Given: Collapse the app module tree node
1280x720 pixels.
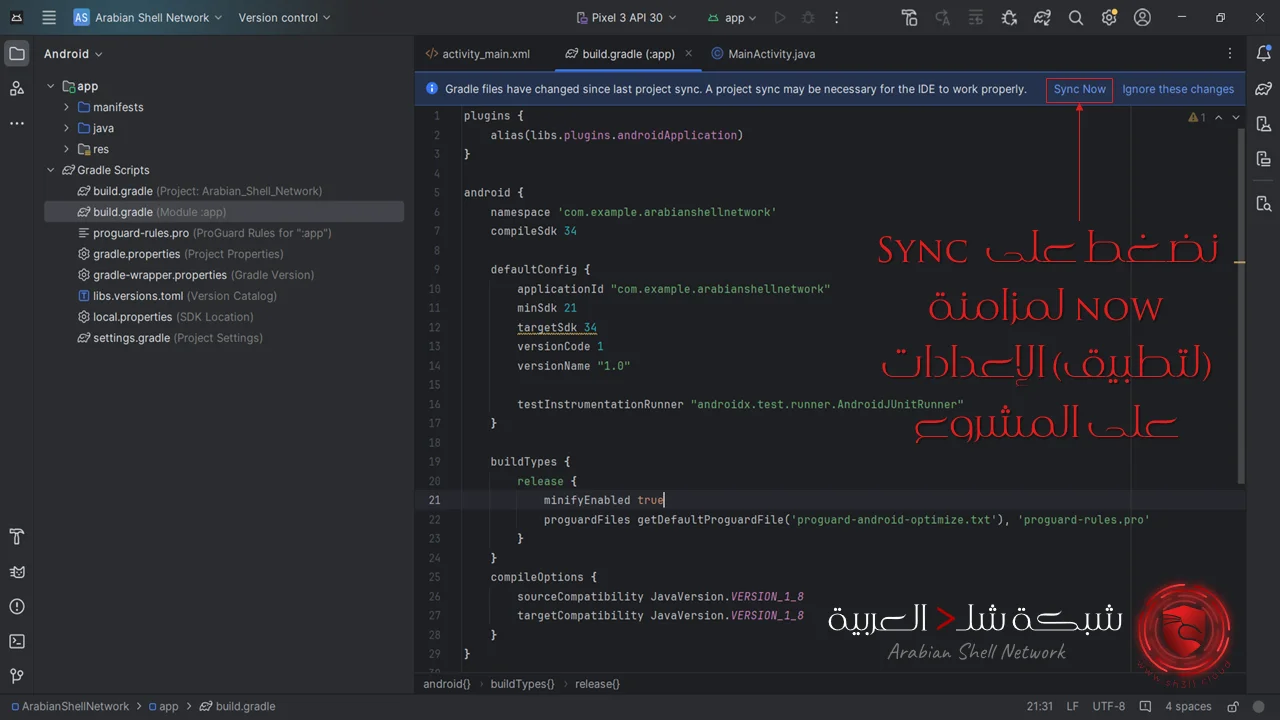Looking at the screenshot, I should [51, 86].
